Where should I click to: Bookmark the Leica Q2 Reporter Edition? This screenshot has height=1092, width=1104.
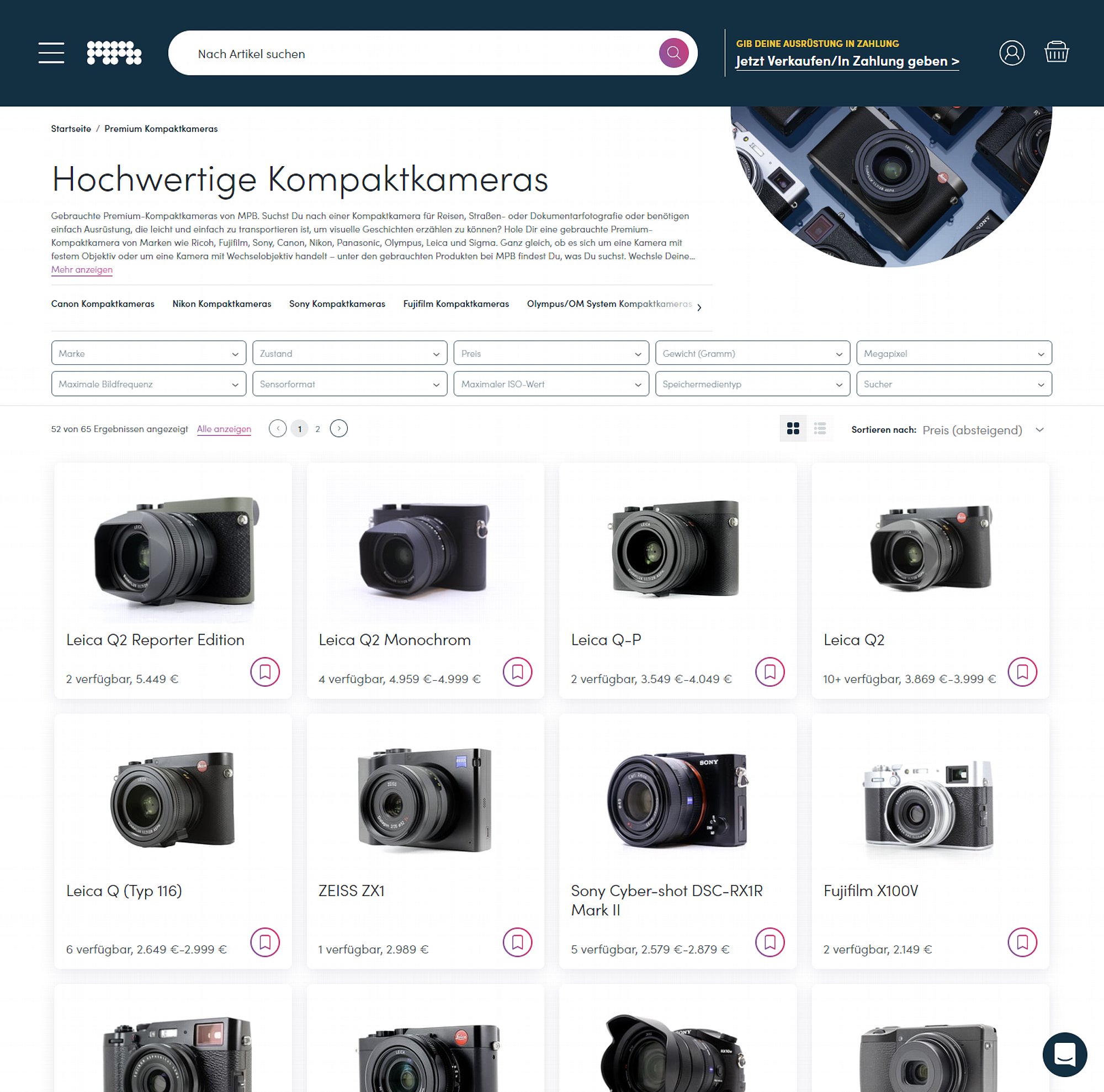(264, 671)
